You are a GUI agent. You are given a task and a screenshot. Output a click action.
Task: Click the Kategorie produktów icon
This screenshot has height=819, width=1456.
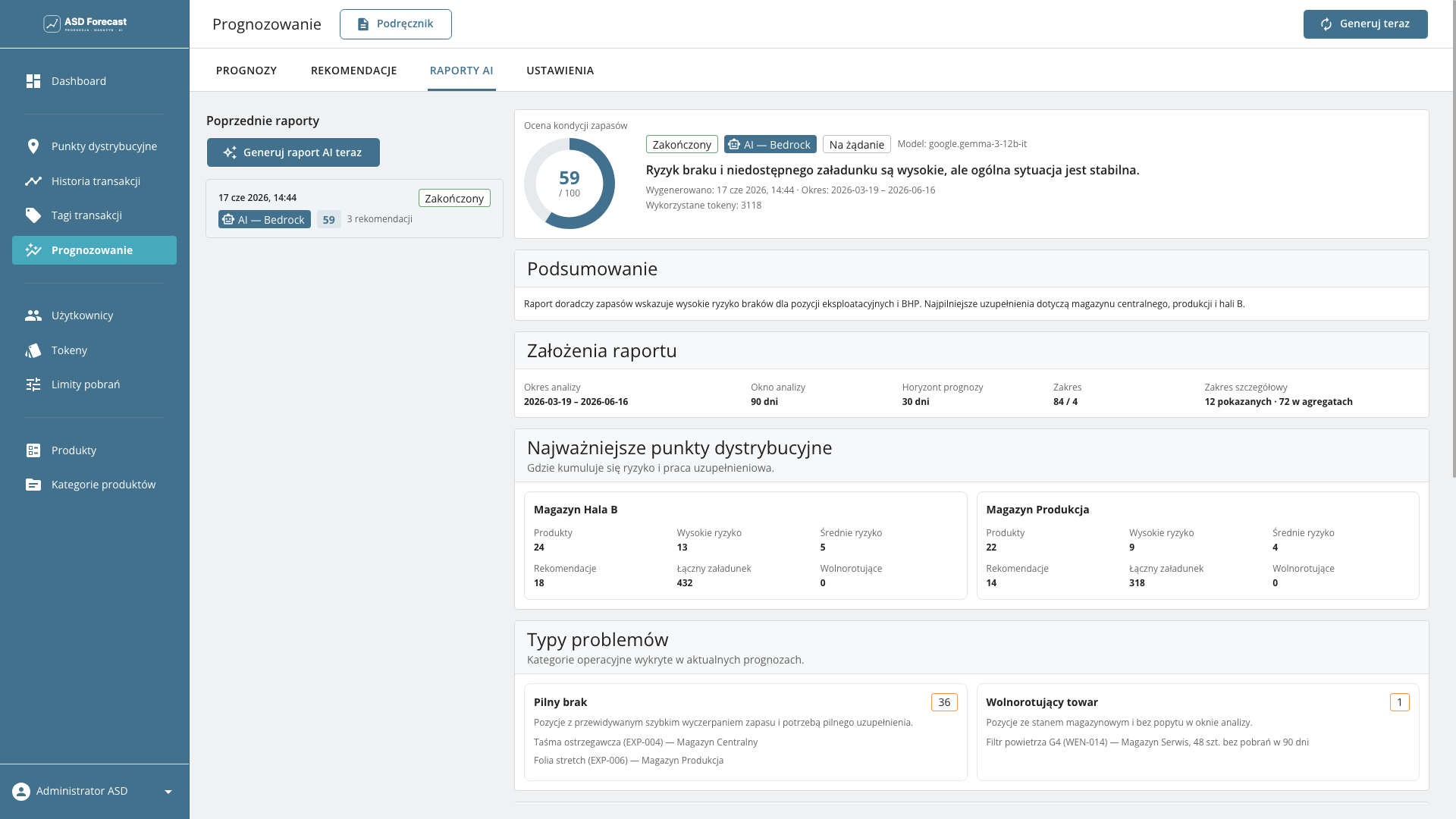tap(33, 485)
